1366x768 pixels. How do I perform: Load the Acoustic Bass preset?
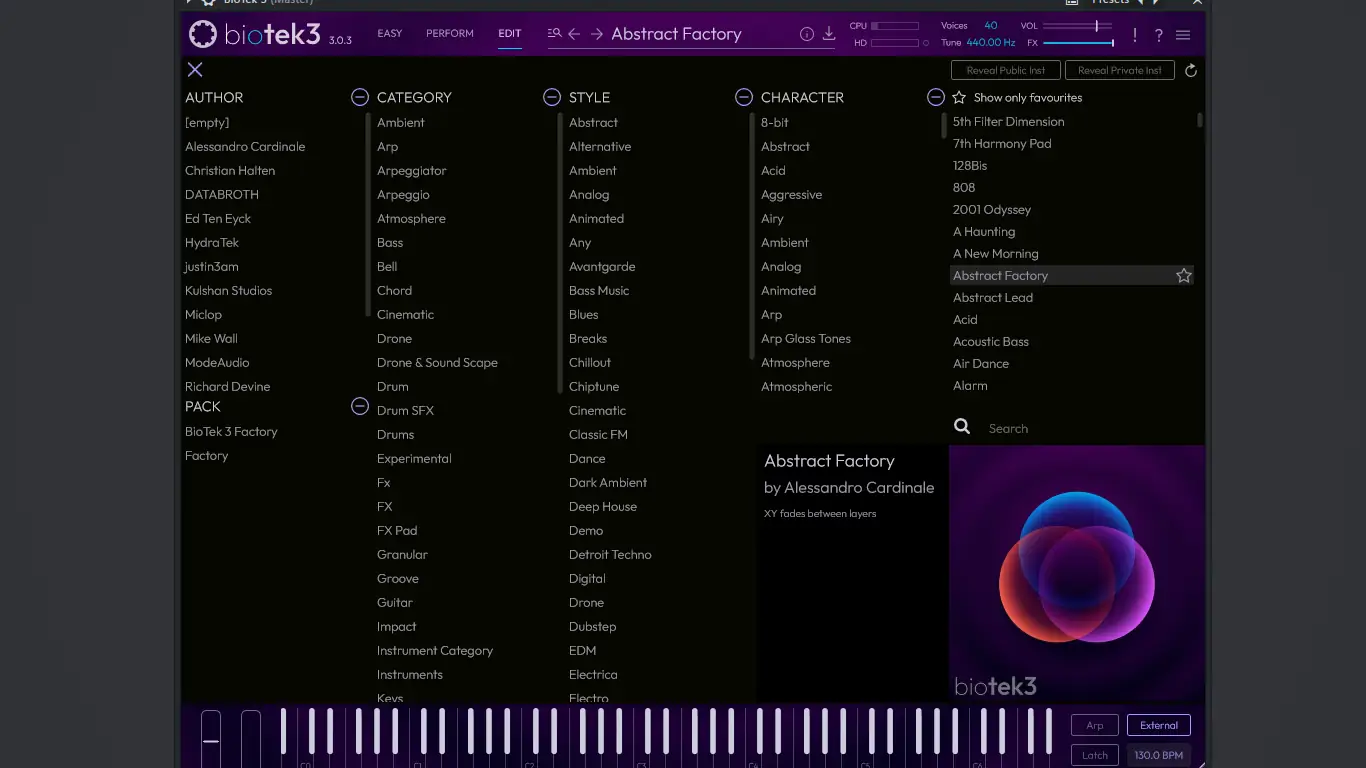991,341
